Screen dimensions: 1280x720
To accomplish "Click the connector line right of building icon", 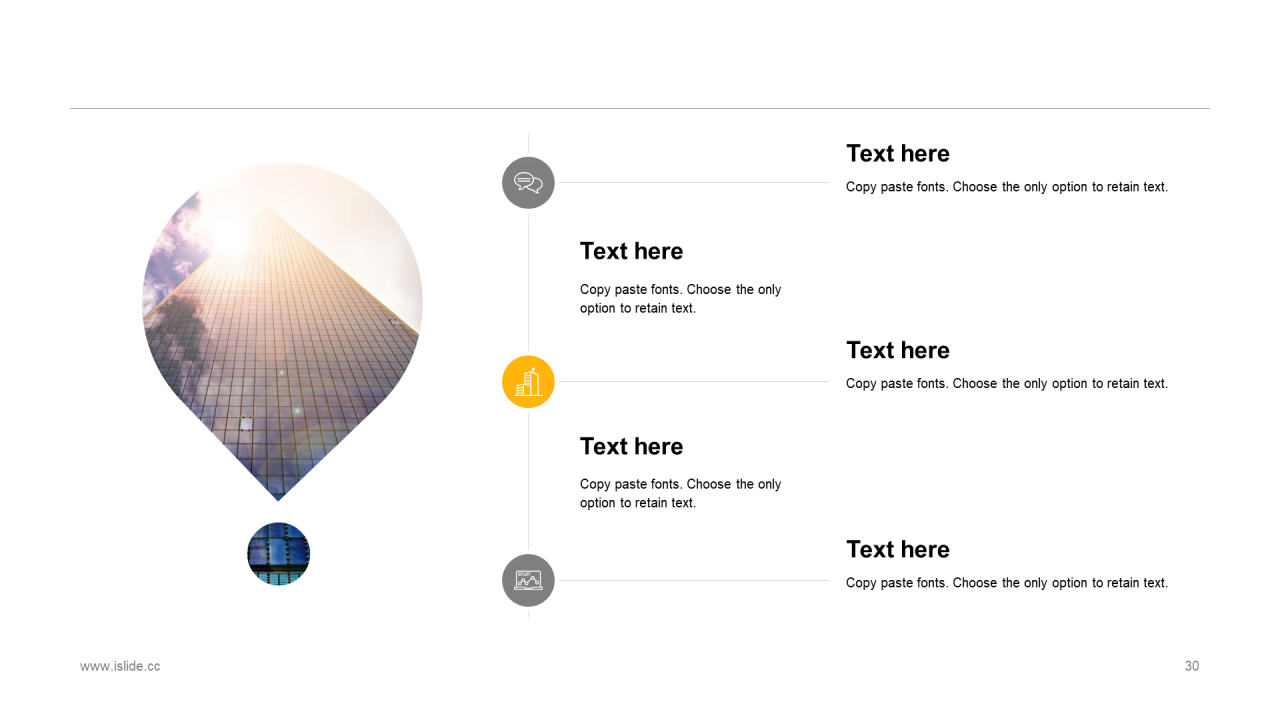I will pos(694,382).
